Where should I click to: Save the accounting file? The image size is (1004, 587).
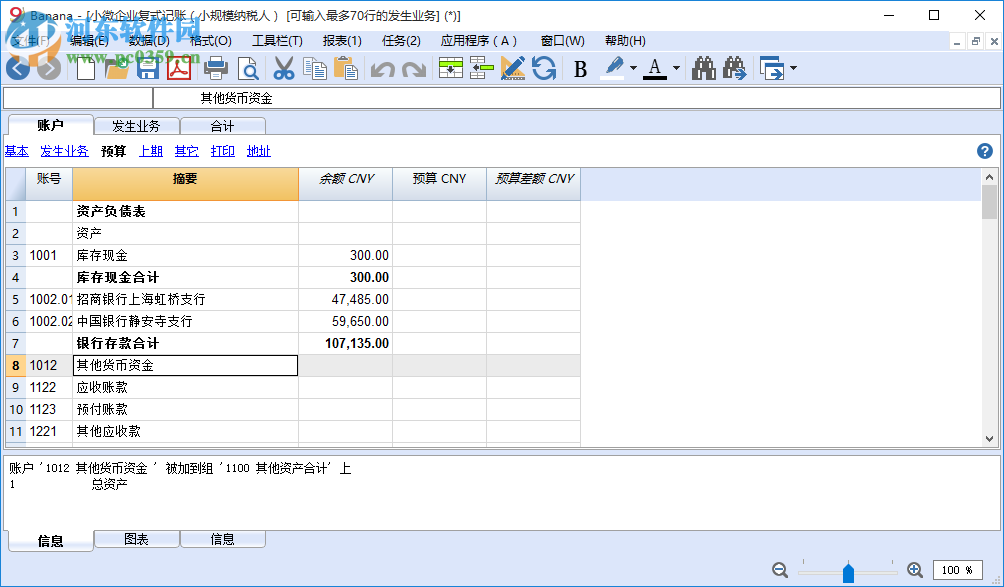(x=147, y=69)
